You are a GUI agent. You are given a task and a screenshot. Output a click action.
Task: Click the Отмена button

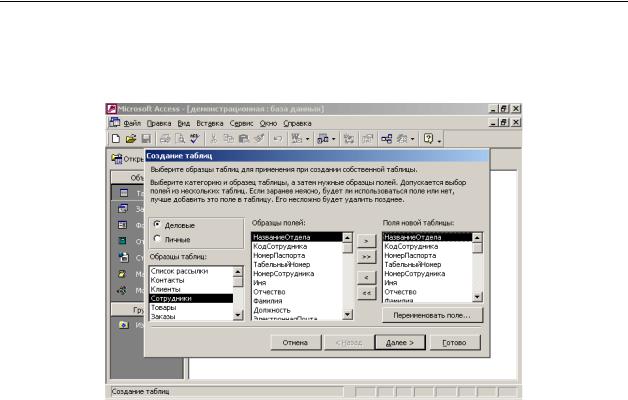(x=296, y=342)
